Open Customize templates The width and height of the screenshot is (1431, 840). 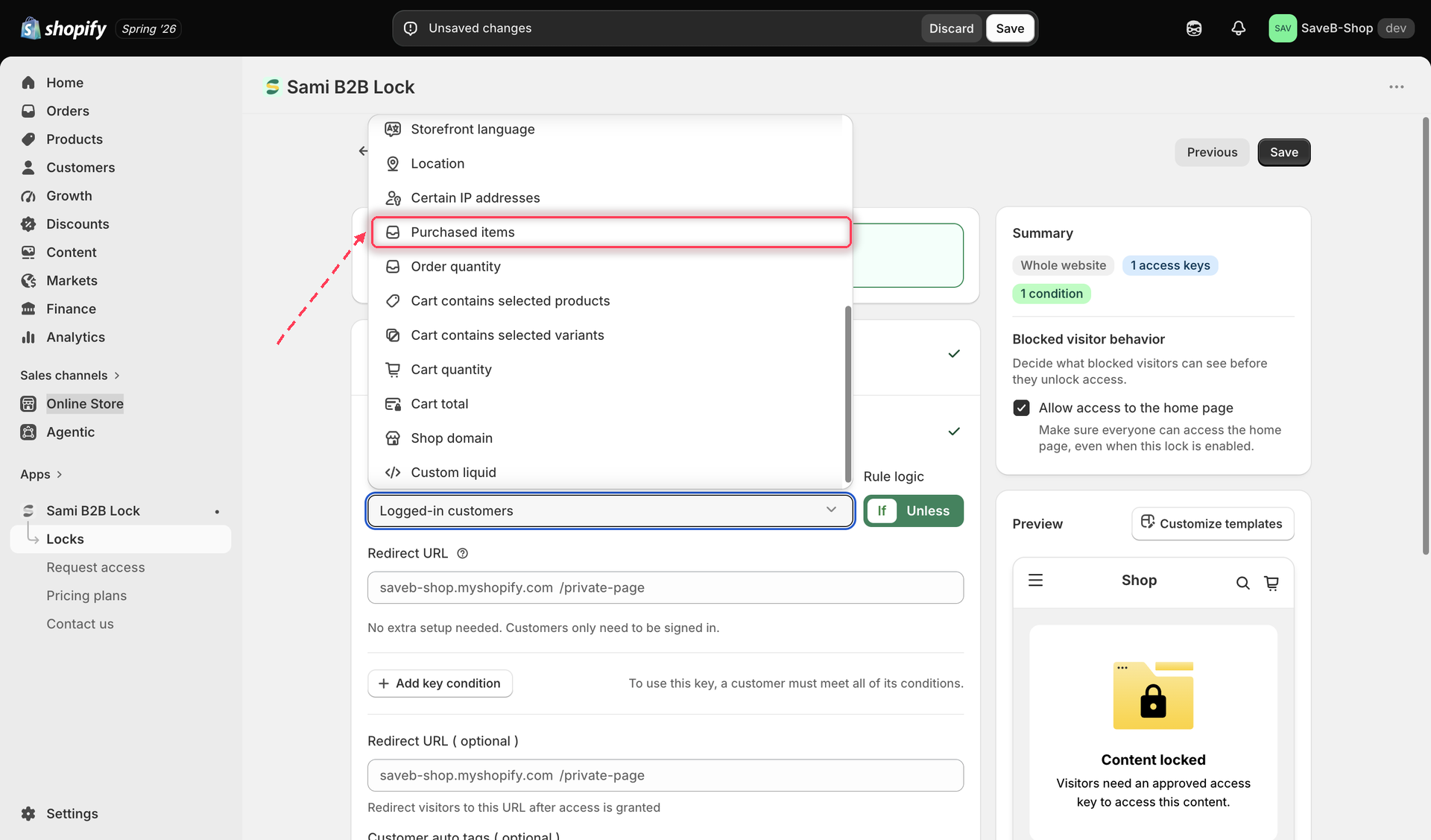pyautogui.click(x=1213, y=524)
